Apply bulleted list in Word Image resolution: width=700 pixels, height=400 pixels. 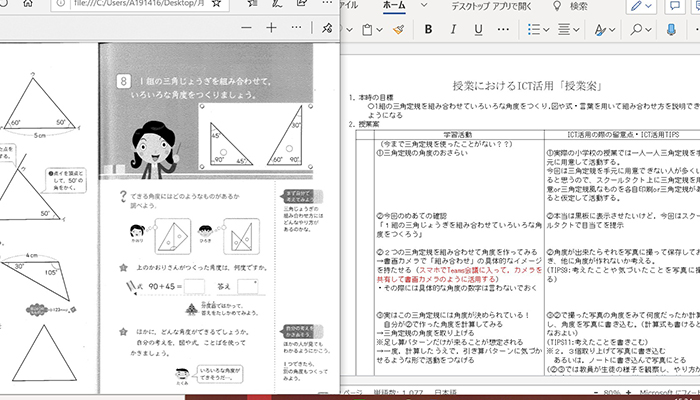pyautogui.click(x=534, y=29)
